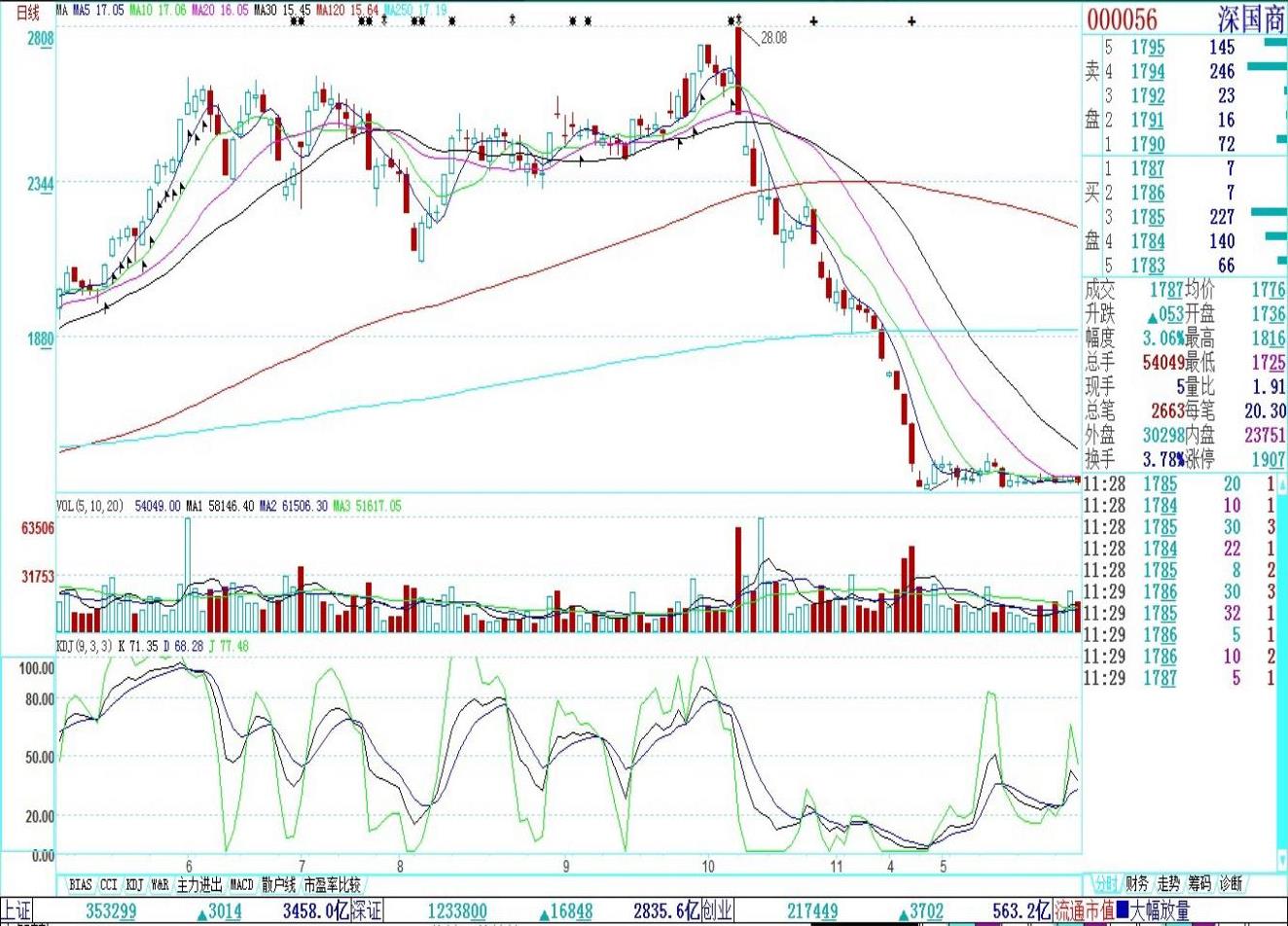Switch to the 走势 panel tab

tap(1167, 883)
